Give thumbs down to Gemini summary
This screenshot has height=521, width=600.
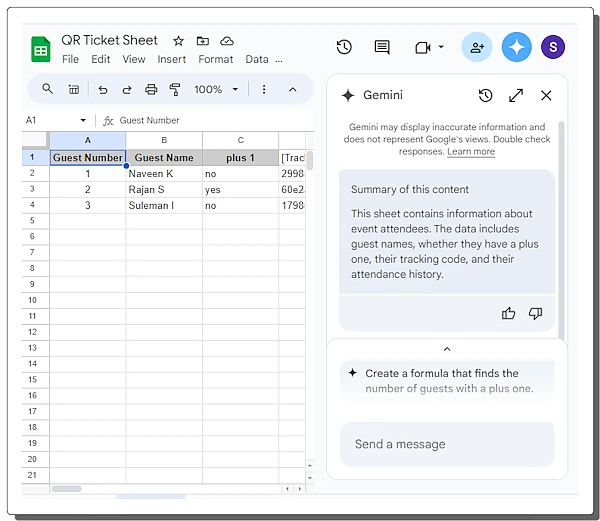[x=535, y=313]
